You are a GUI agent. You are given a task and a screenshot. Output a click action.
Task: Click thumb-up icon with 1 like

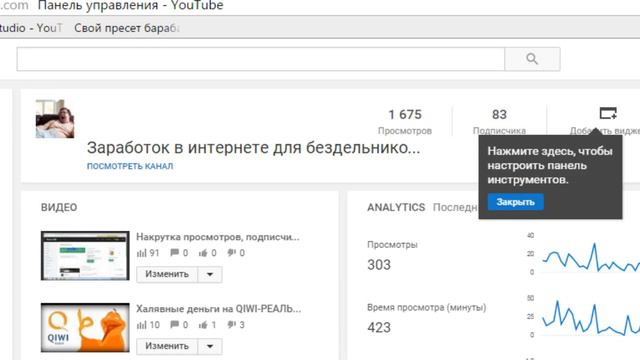[x=203, y=325]
